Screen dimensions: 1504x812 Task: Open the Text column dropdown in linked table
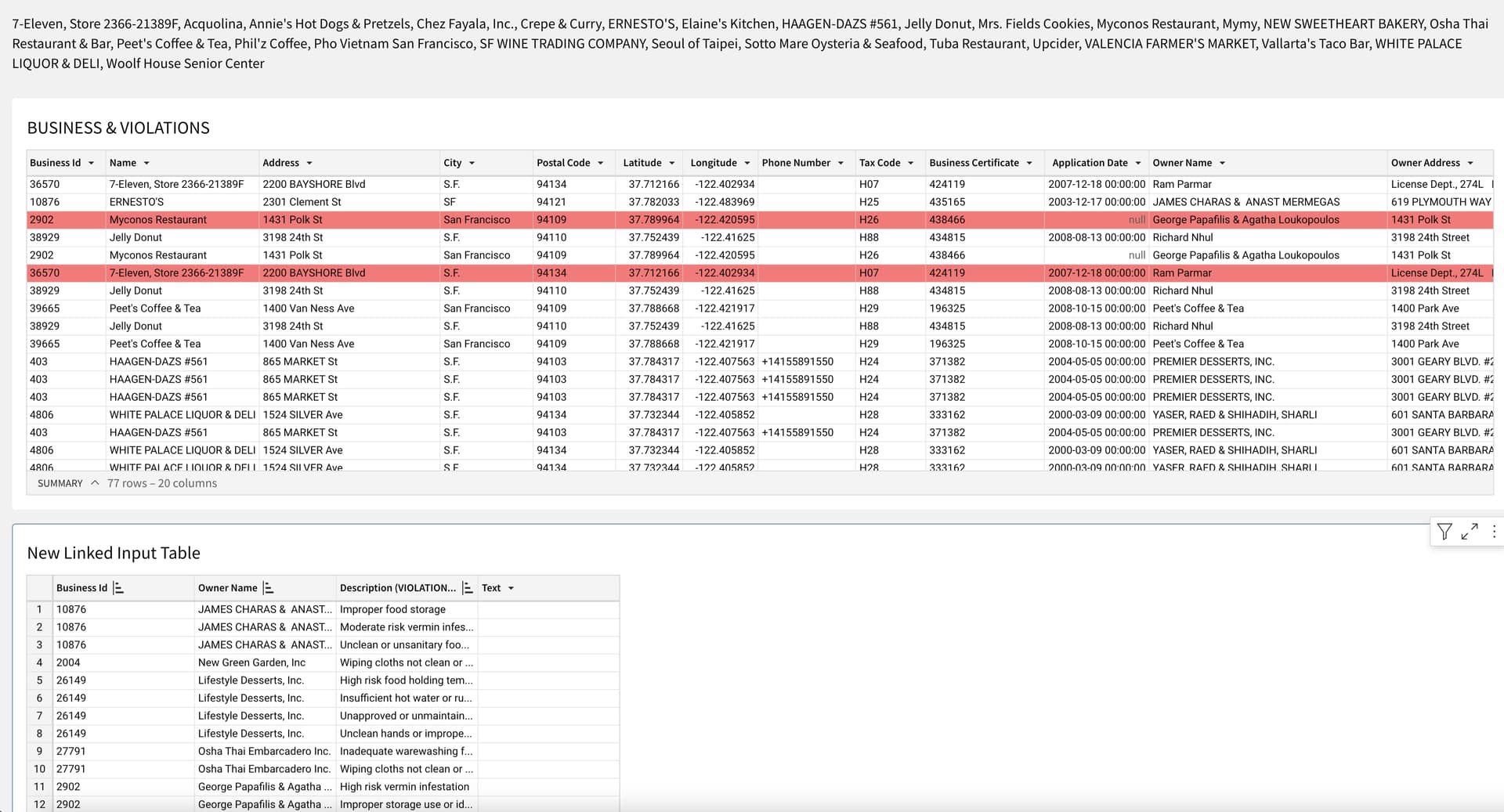click(x=512, y=587)
